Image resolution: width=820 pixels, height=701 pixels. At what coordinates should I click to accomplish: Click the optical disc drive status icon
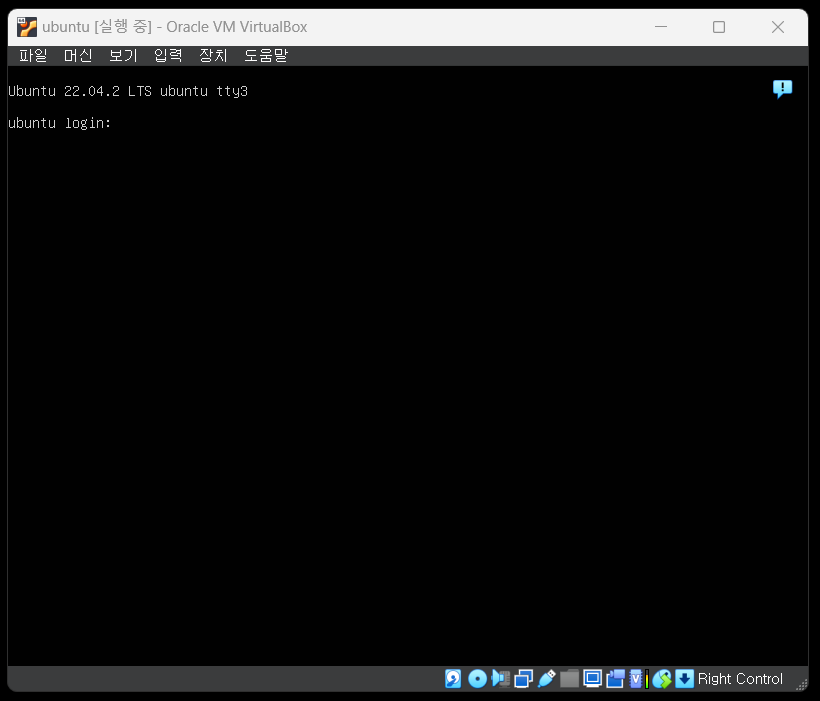coord(477,679)
